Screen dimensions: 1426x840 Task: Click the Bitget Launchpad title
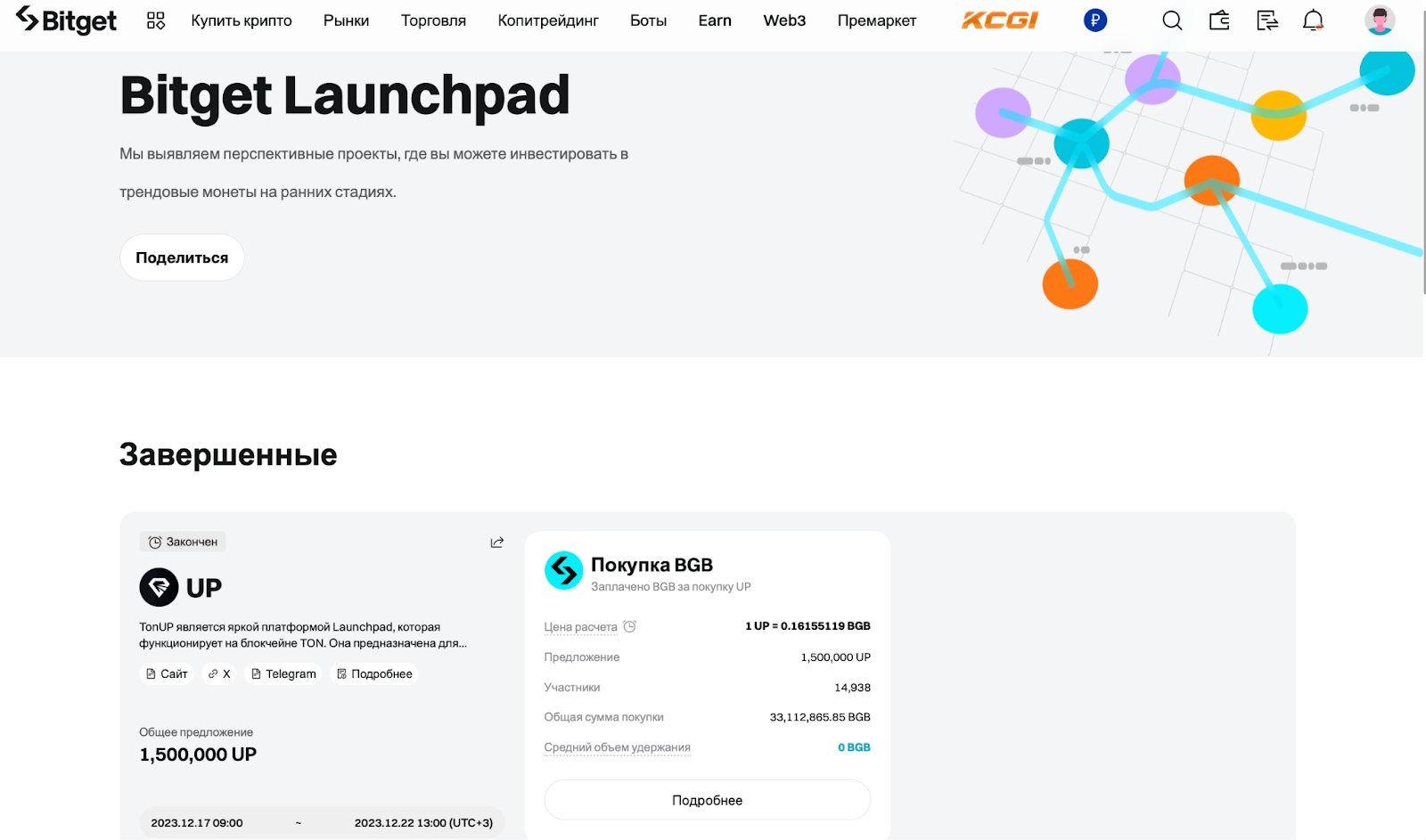[345, 96]
